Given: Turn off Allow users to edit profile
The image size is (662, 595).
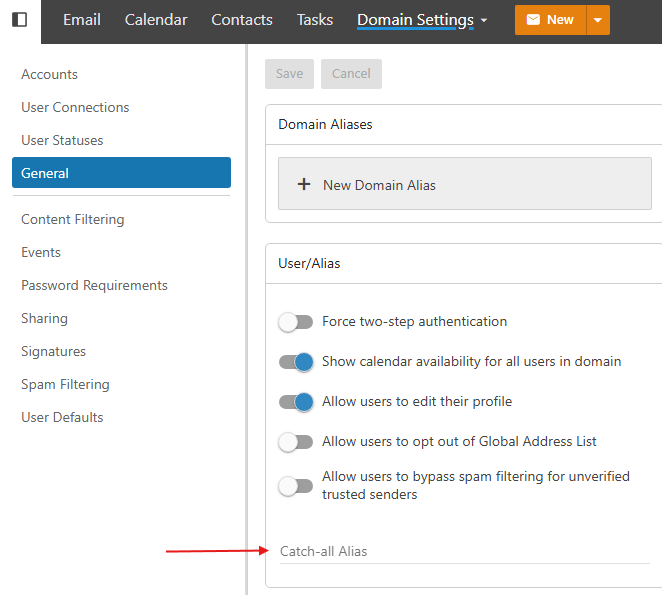Looking at the screenshot, I should pyautogui.click(x=295, y=402).
